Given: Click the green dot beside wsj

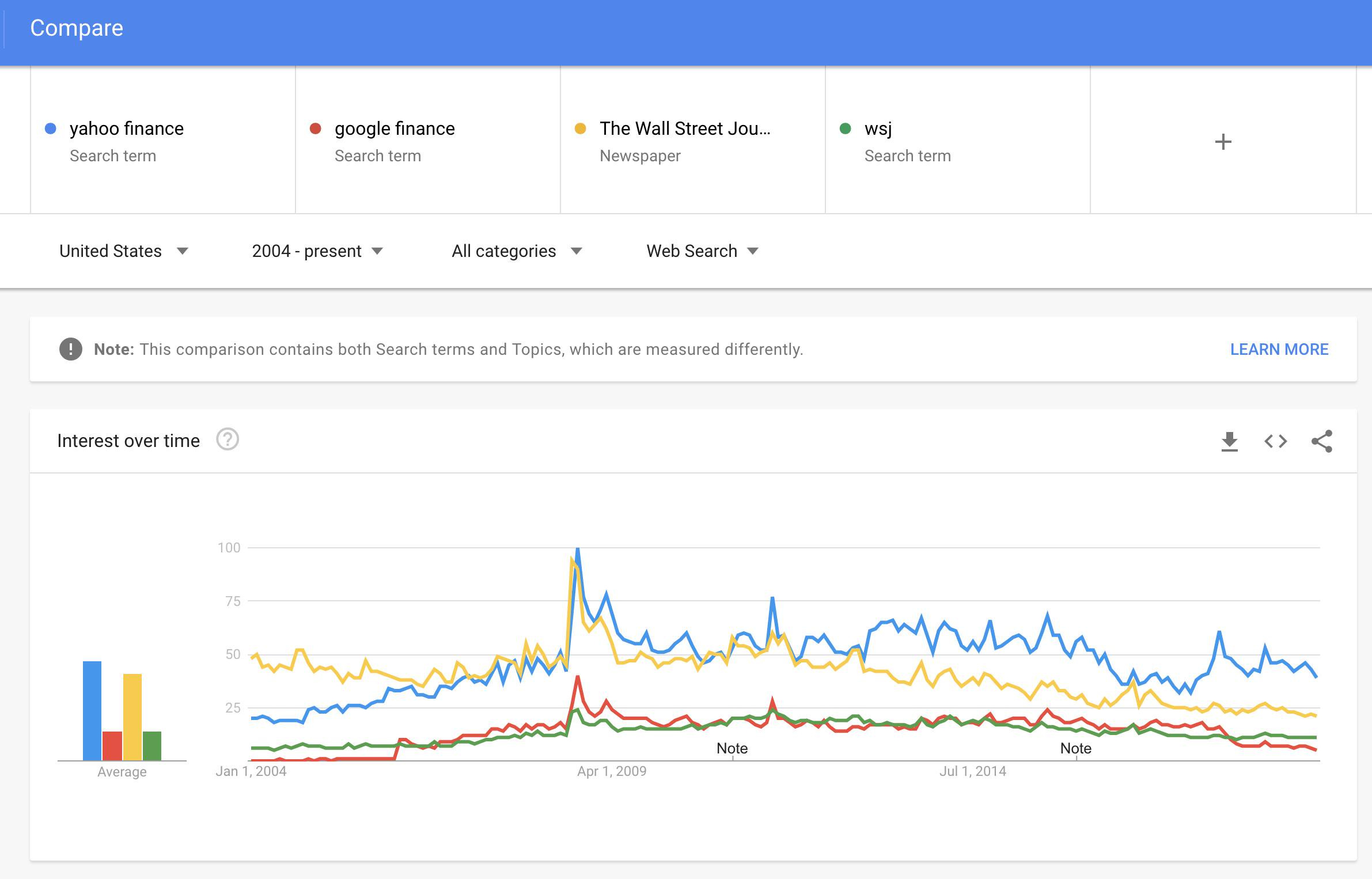Looking at the screenshot, I should click(x=845, y=128).
